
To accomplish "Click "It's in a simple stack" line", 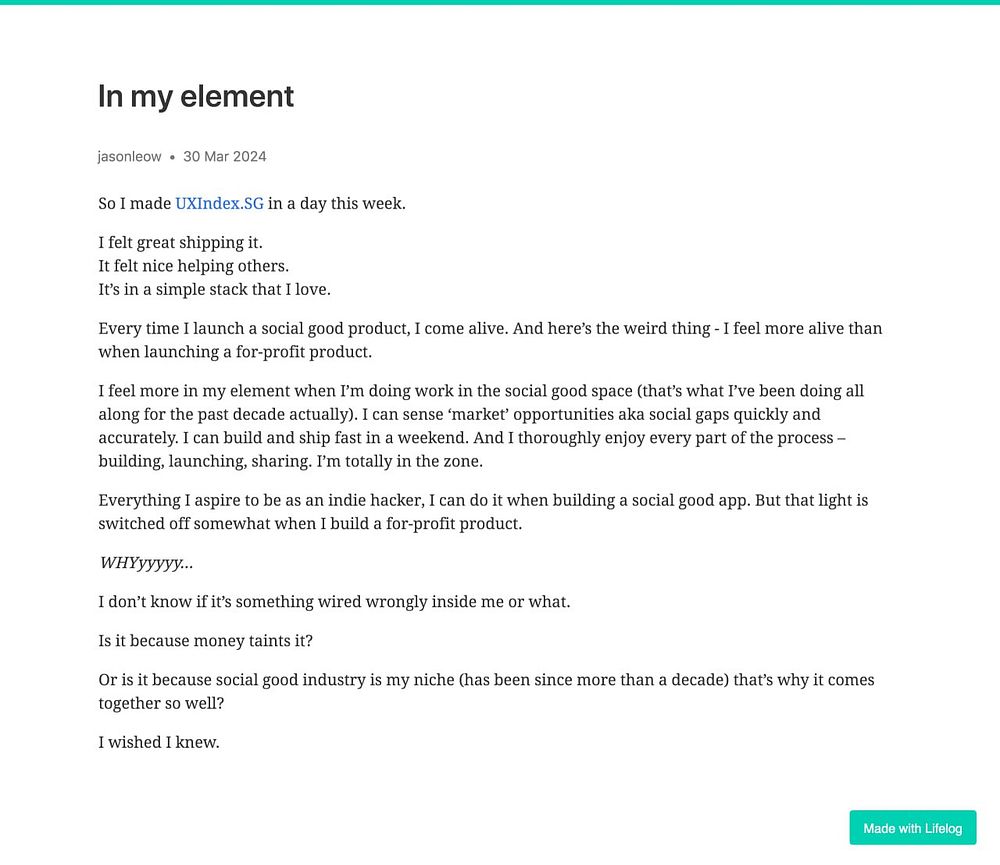I will [x=214, y=290].
